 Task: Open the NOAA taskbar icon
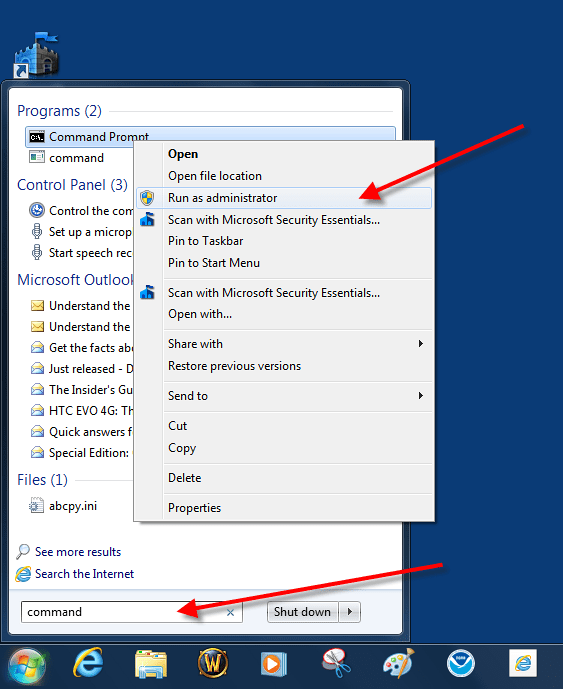click(461, 663)
